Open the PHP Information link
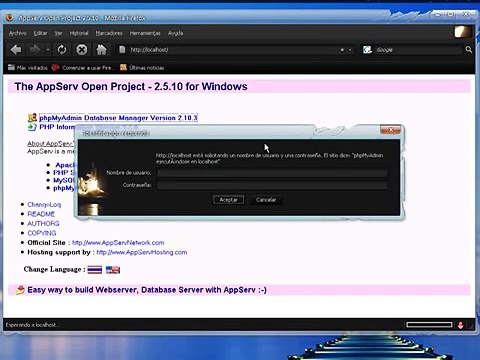Screen dimensions: 480x360 pyautogui.click(x=57, y=127)
